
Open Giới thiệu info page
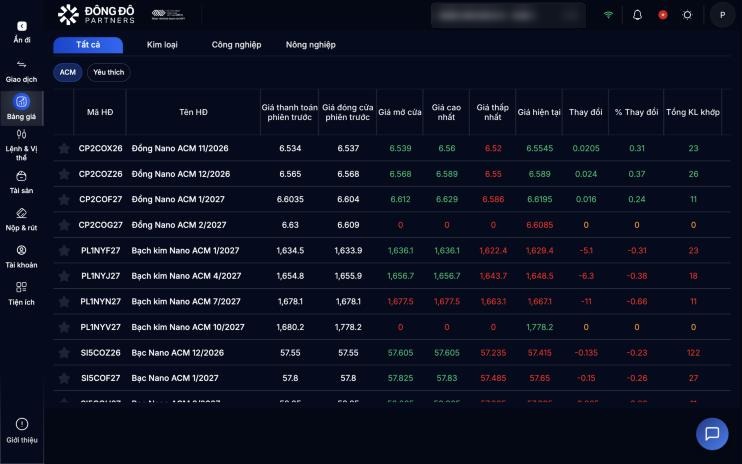pos(22,431)
